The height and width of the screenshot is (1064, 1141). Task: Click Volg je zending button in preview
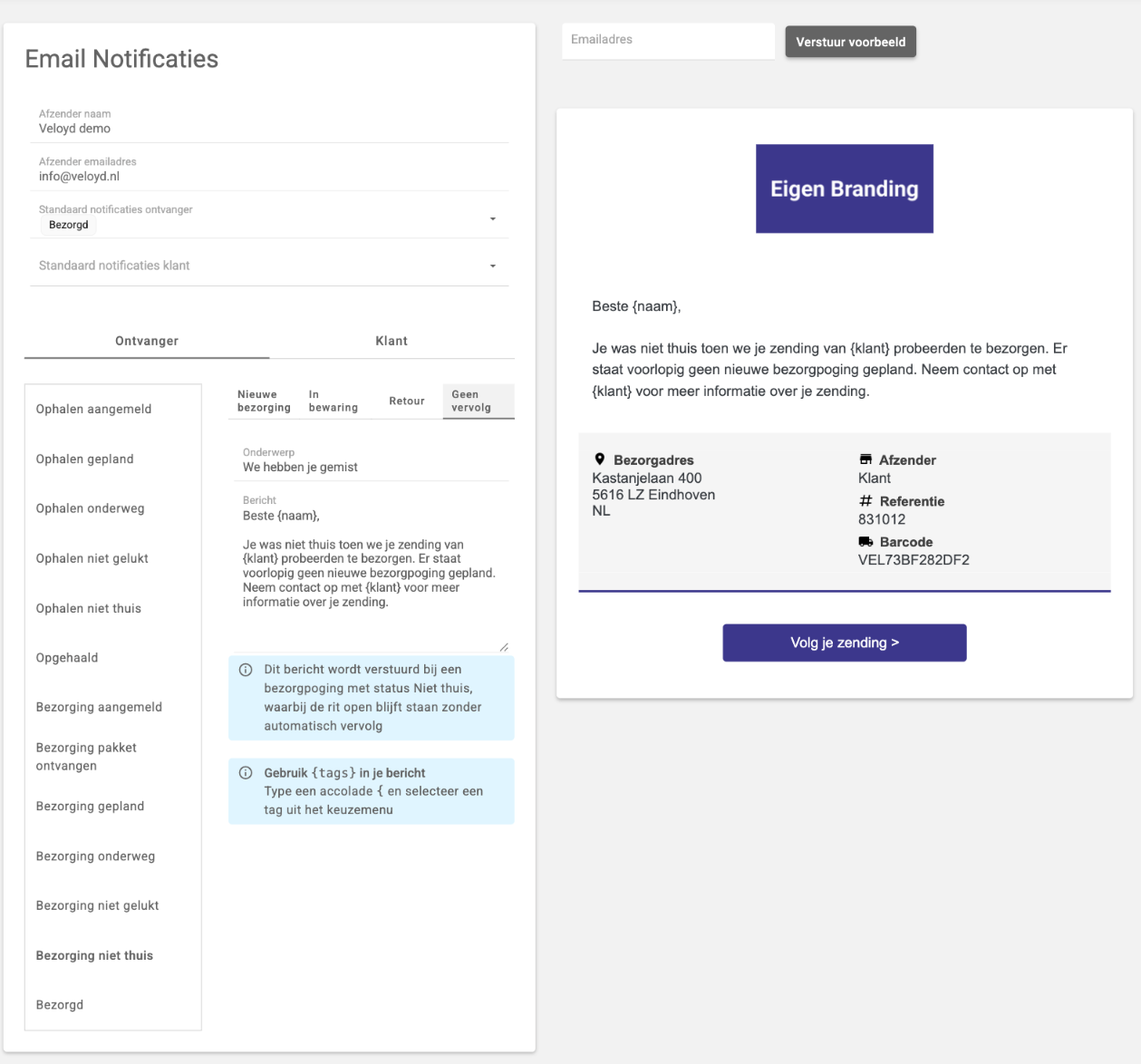(x=845, y=643)
